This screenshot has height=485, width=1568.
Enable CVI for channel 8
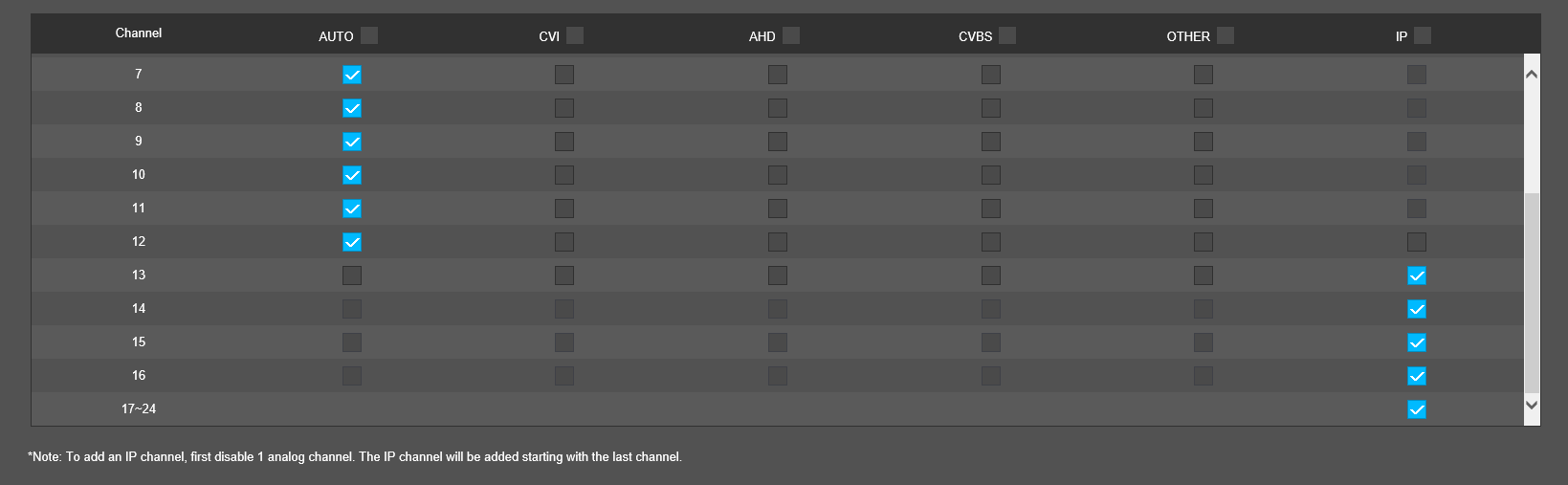pos(564,108)
